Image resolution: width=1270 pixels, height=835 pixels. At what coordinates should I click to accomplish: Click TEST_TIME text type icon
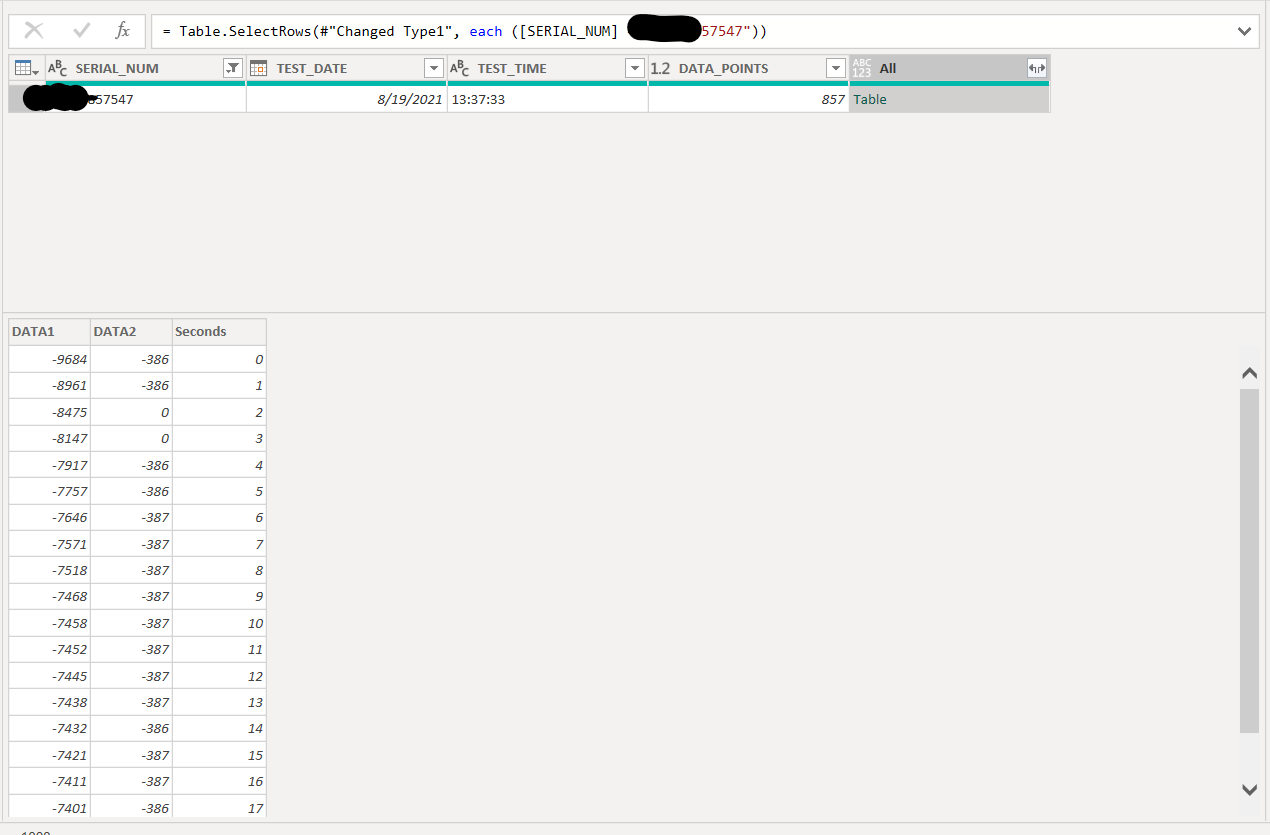[x=460, y=68]
